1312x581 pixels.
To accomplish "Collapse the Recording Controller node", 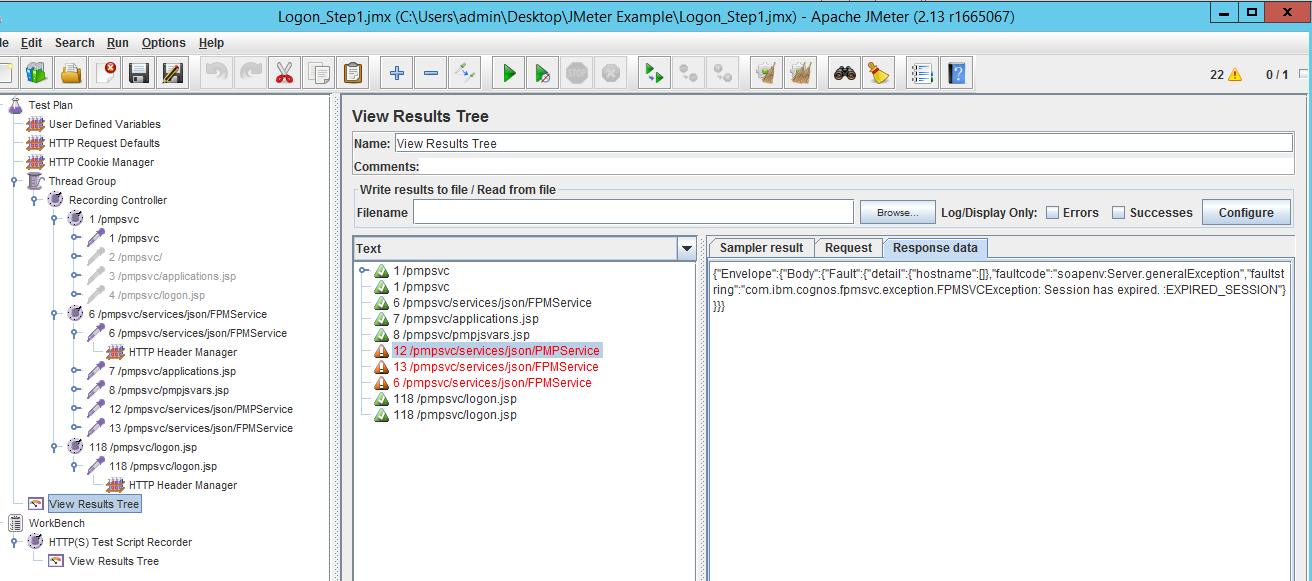I will (35, 200).
